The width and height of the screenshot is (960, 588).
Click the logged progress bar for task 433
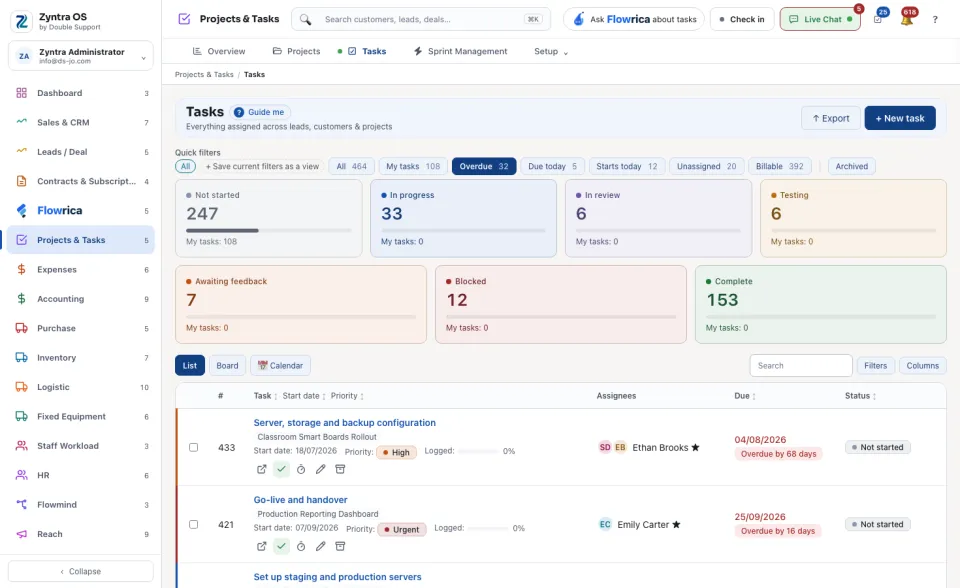coord(478,451)
